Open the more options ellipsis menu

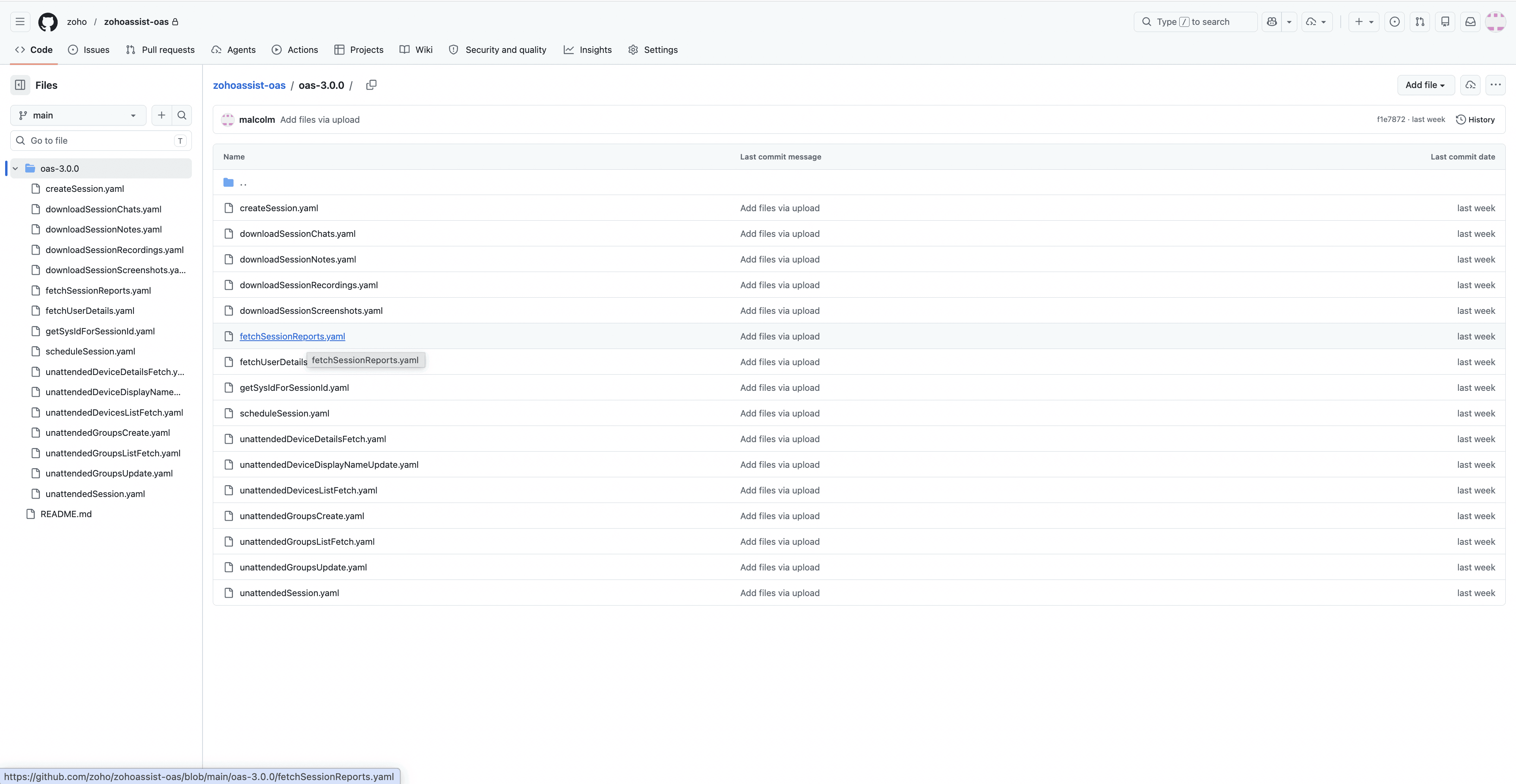point(1495,85)
